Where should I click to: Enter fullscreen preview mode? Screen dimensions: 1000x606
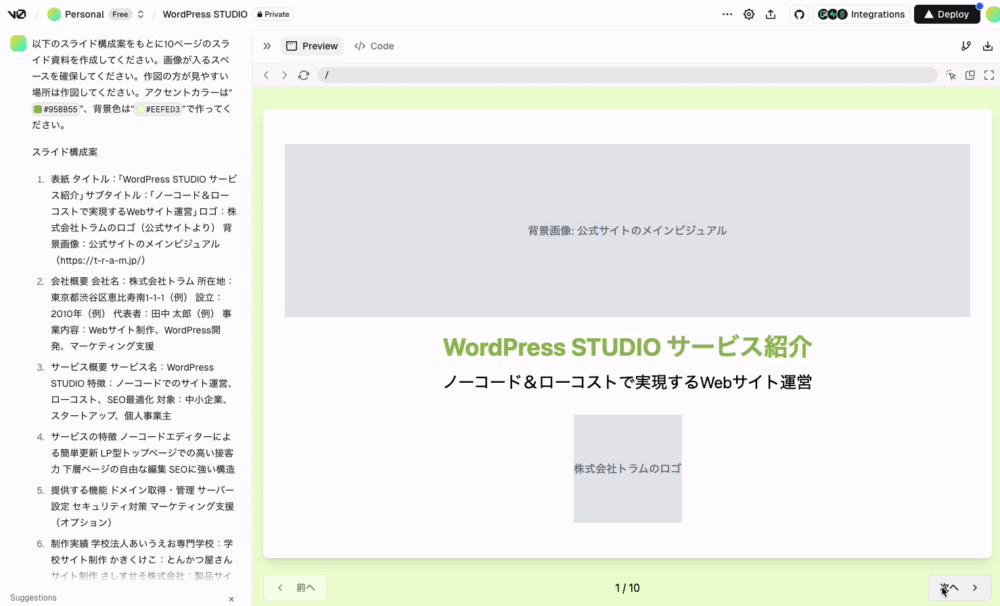pos(989,75)
